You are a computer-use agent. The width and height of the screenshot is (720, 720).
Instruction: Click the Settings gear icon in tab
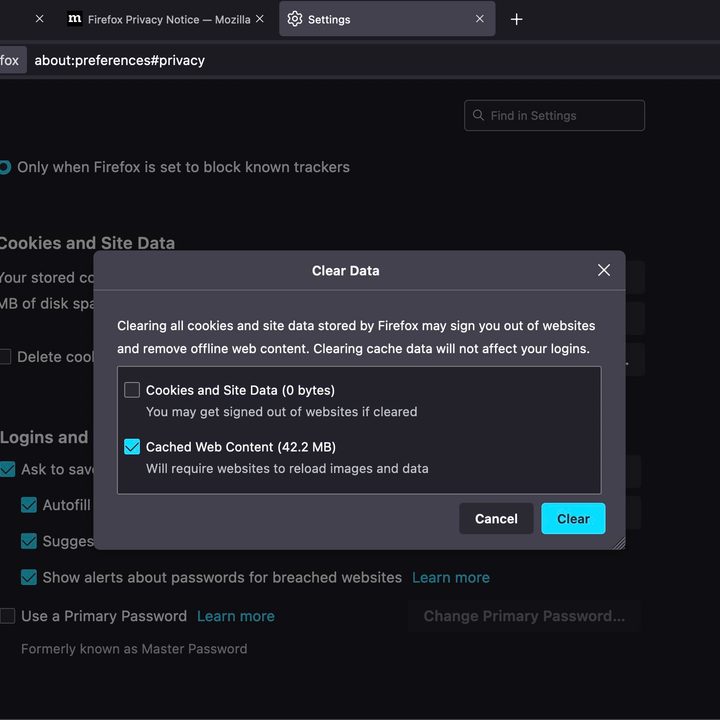(295, 19)
